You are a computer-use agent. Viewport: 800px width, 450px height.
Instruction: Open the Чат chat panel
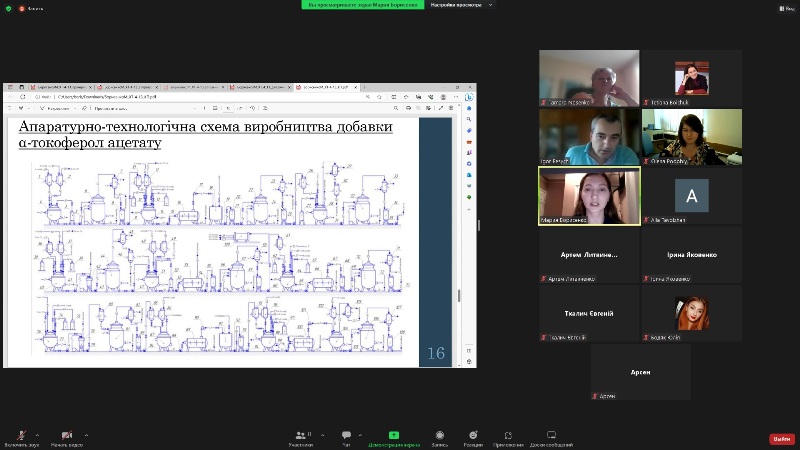point(346,438)
